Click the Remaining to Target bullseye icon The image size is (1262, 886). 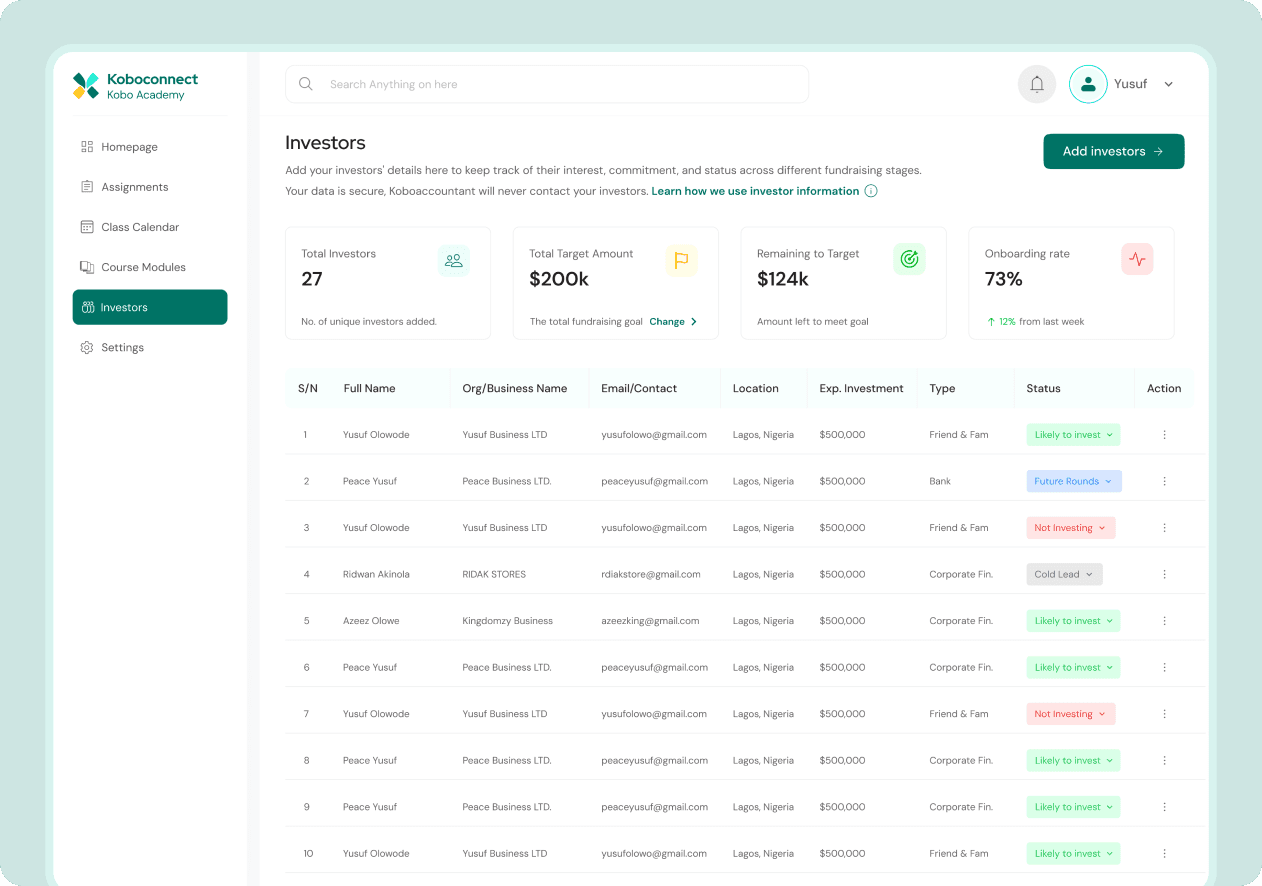(909, 260)
